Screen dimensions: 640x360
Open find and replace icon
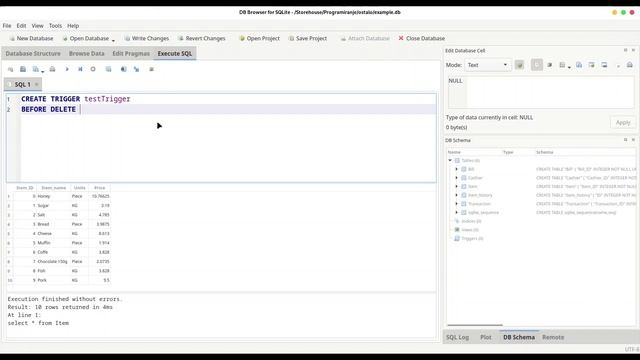(x=136, y=69)
